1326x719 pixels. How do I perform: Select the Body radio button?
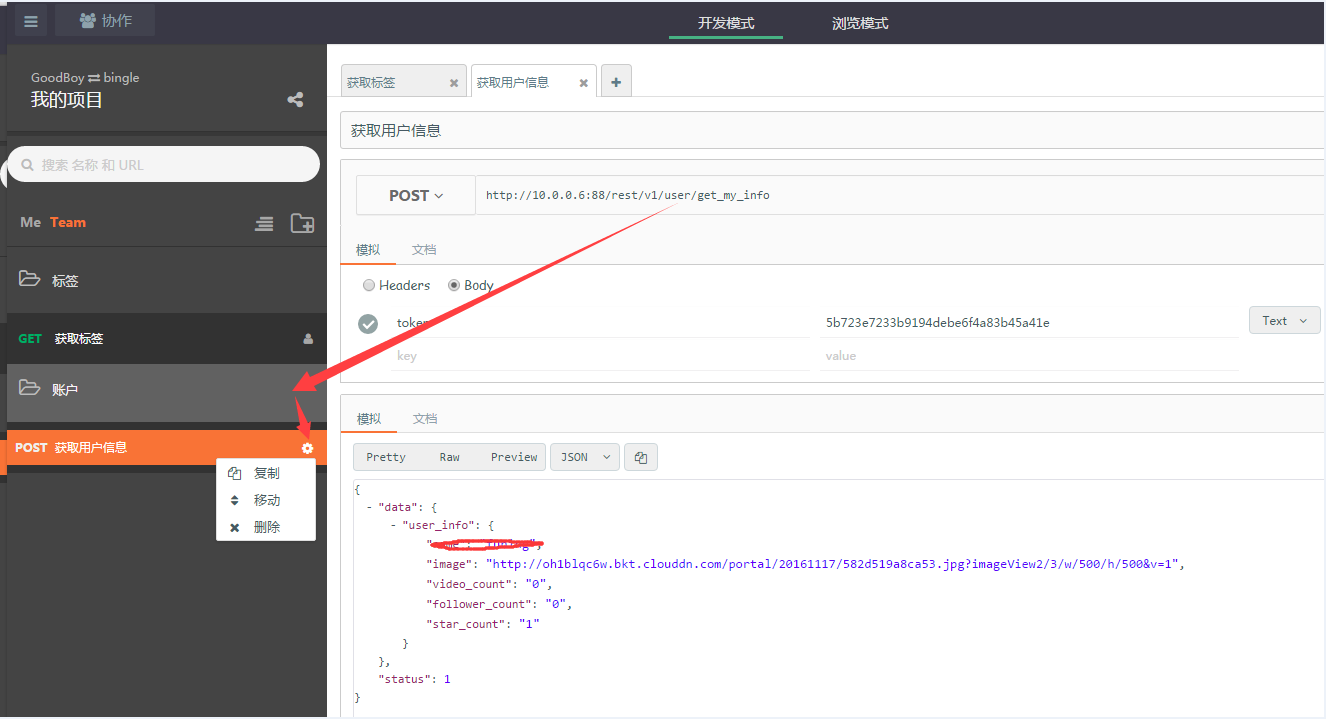point(454,285)
